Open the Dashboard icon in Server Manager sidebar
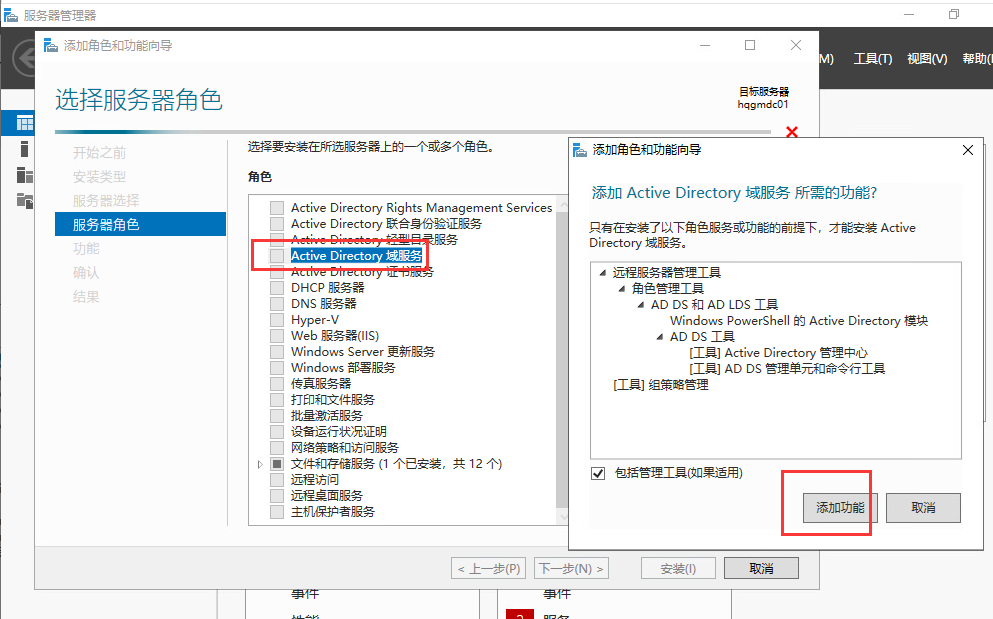Screen dimensions: 993x619 pos(25,123)
